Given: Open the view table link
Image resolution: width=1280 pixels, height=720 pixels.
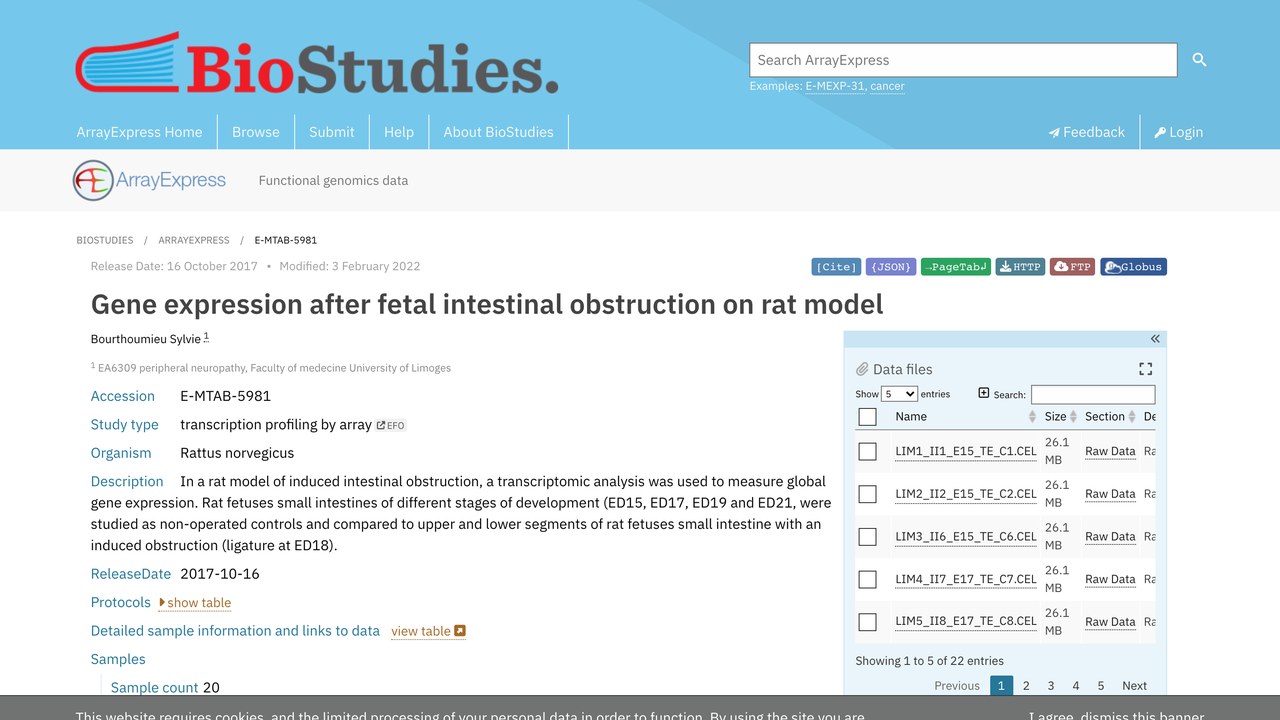Looking at the screenshot, I should [x=428, y=631].
